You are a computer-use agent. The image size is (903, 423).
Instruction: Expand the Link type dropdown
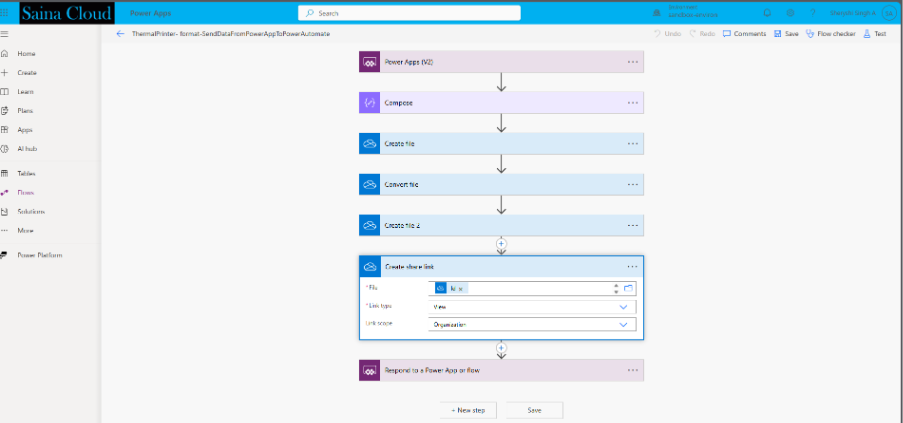[623, 307]
